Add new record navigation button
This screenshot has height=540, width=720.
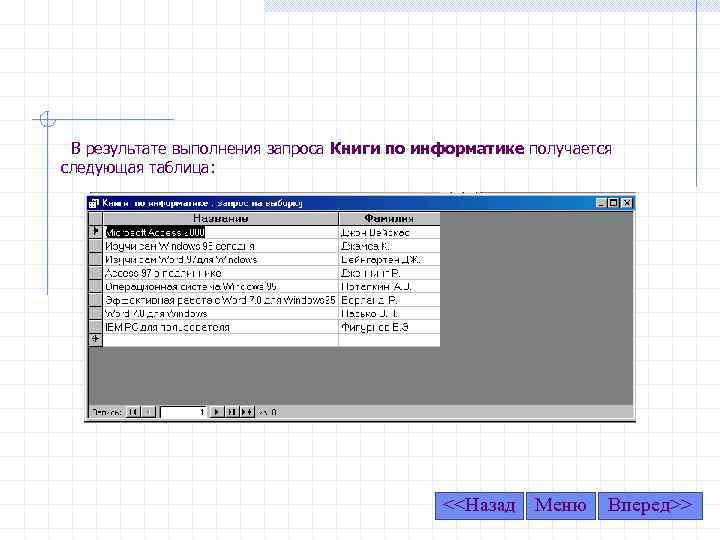(x=247, y=412)
